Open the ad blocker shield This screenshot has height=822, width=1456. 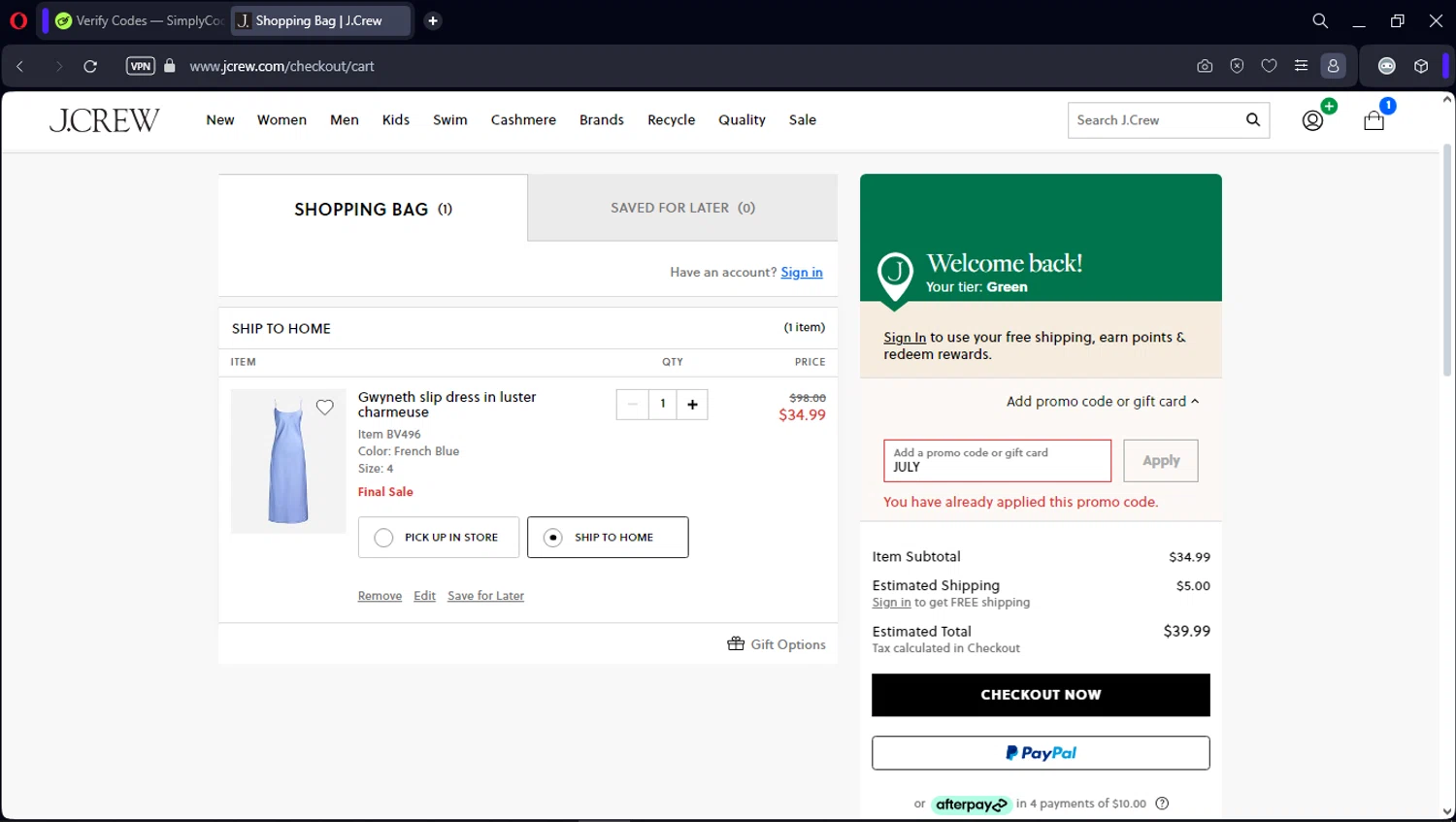pyautogui.click(x=1237, y=66)
